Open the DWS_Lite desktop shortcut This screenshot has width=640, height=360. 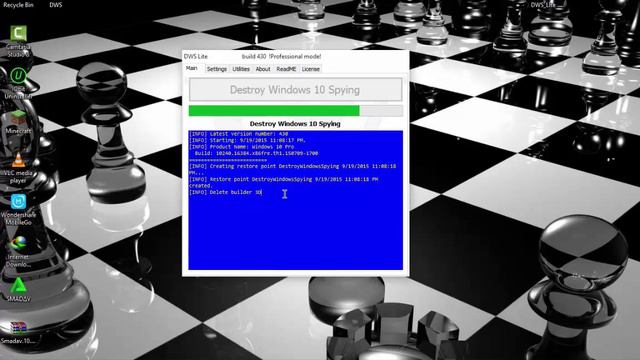pyautogui.click(x=543, y=5)
